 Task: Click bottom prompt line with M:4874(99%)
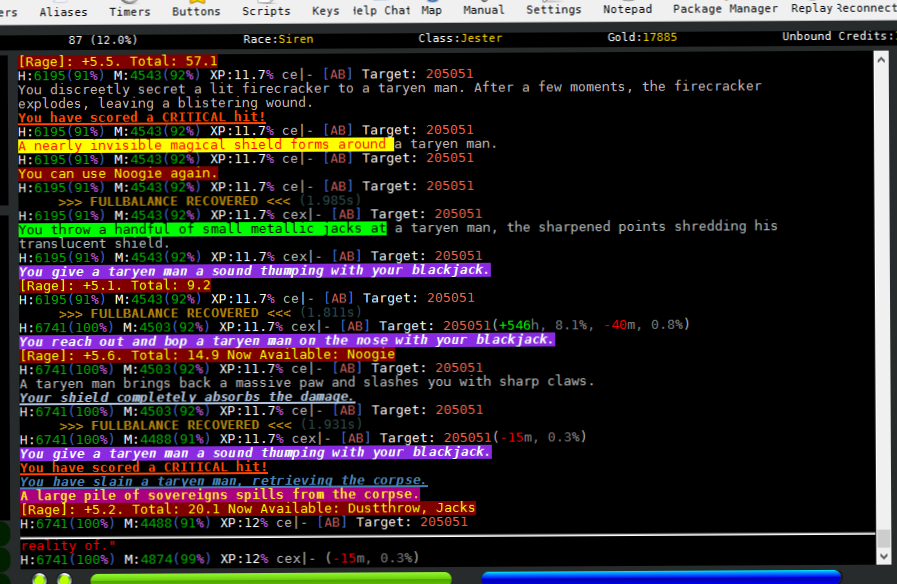pyautogui.click(x=220, y=558)
